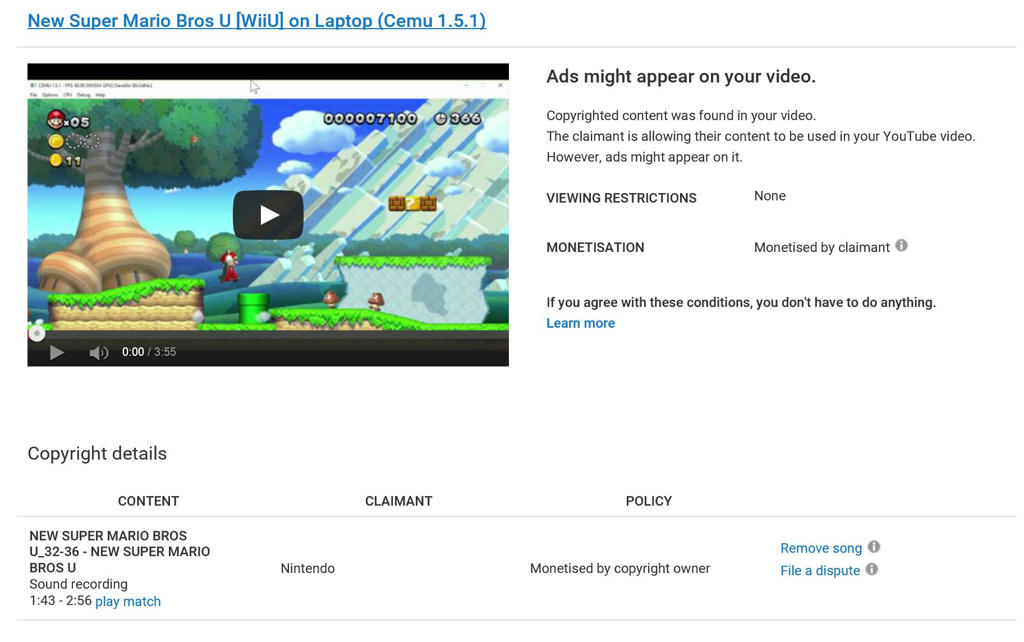Viewport: 1024px width, 642px height.
Task: Choose File a dispute
Action: click(818, 570)
